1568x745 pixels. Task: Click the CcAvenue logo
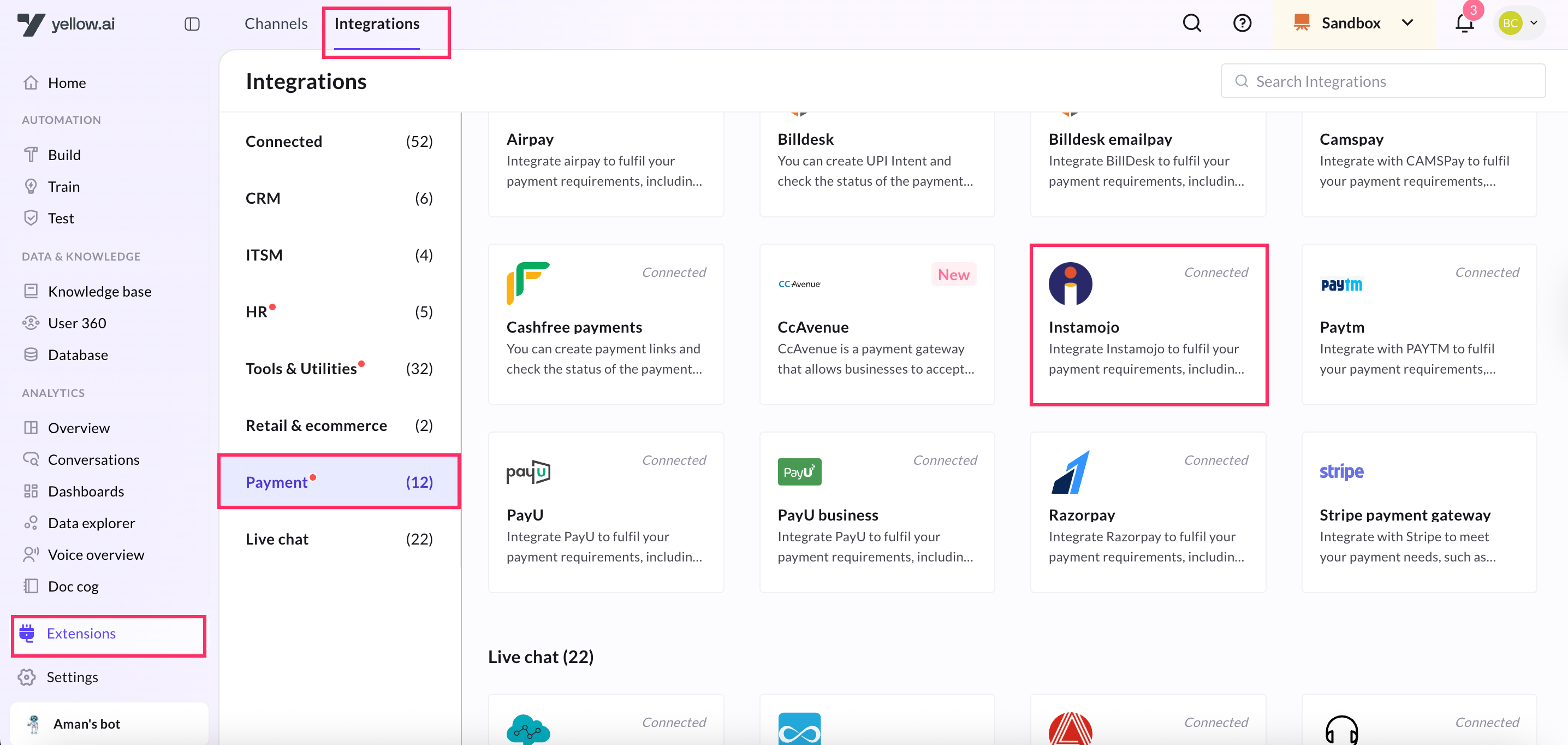799,284
